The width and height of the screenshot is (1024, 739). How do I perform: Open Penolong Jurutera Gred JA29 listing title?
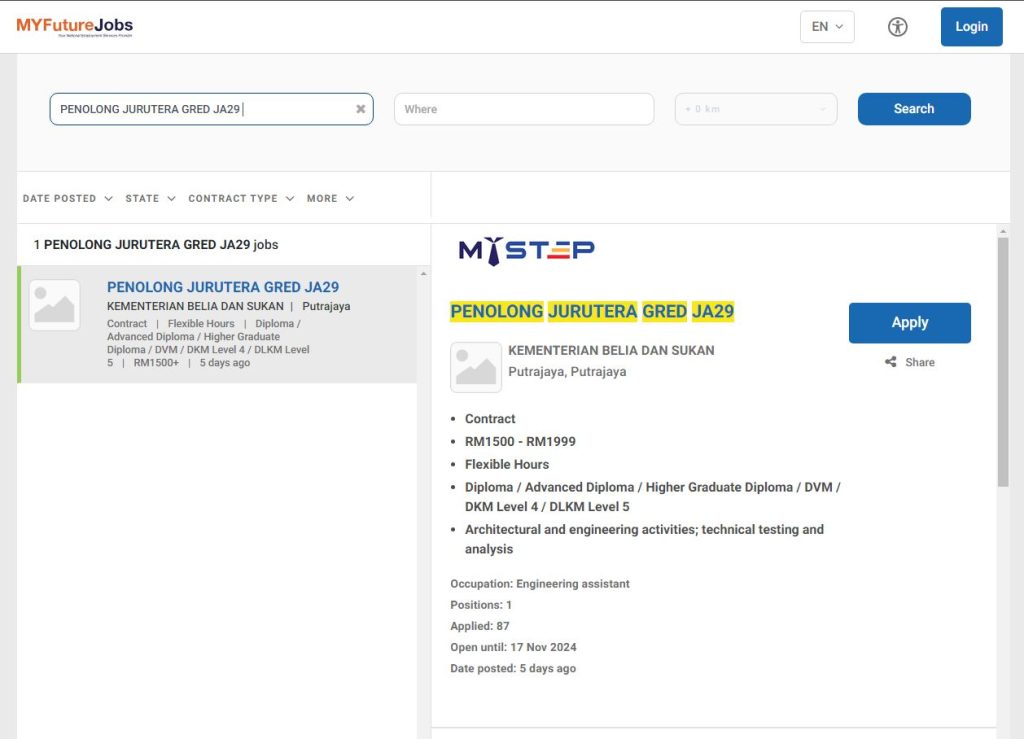(x=223, y=287)
